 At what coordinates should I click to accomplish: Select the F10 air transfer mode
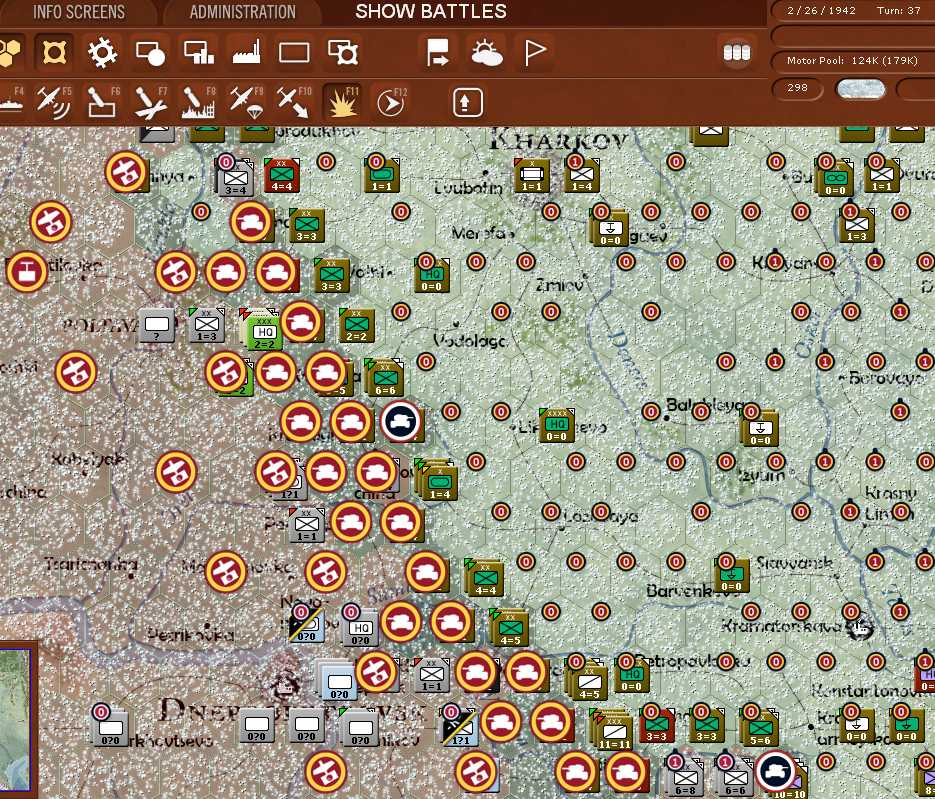point(294,101)
